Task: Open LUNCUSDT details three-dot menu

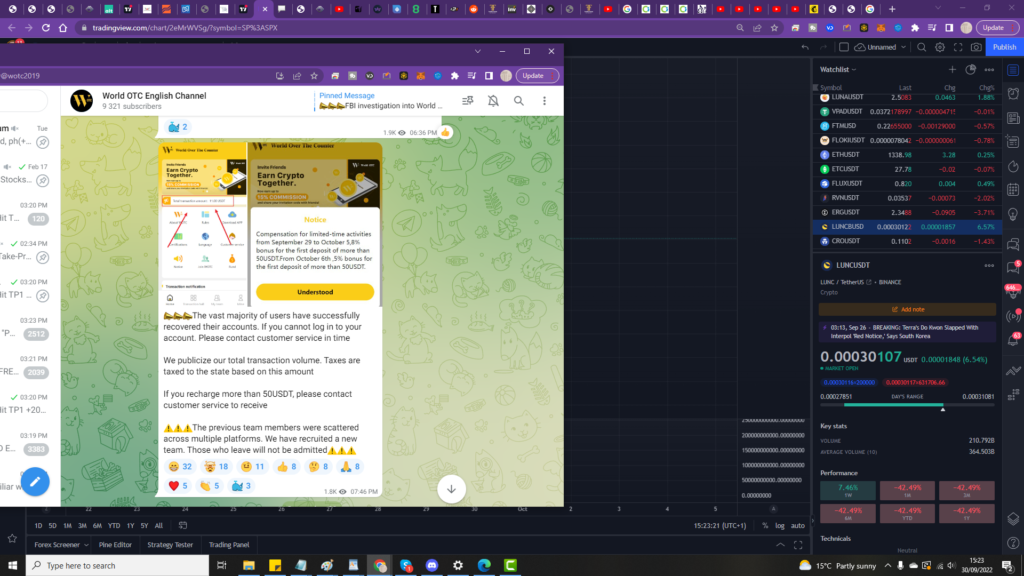Action: (989, 266)
